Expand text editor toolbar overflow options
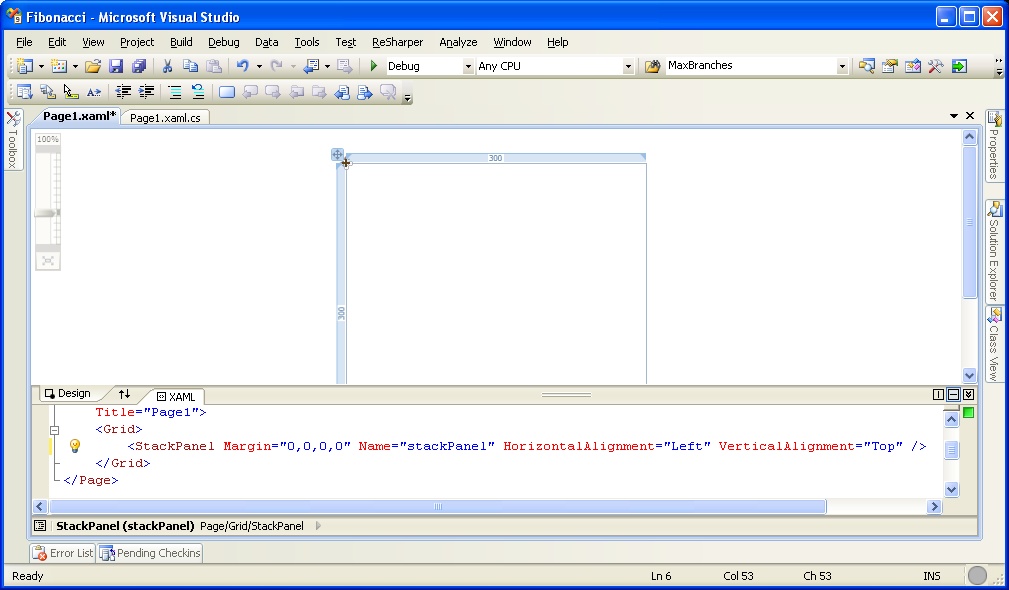 point(407,98)
